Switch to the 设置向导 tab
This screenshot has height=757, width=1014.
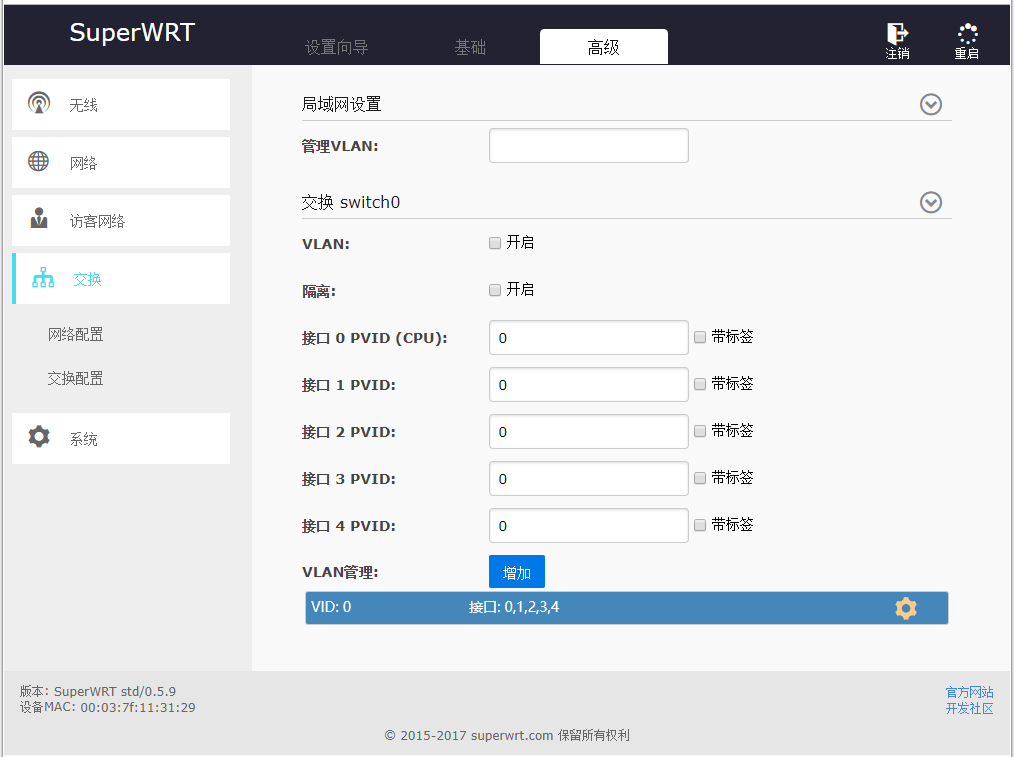tap(336, 47)
